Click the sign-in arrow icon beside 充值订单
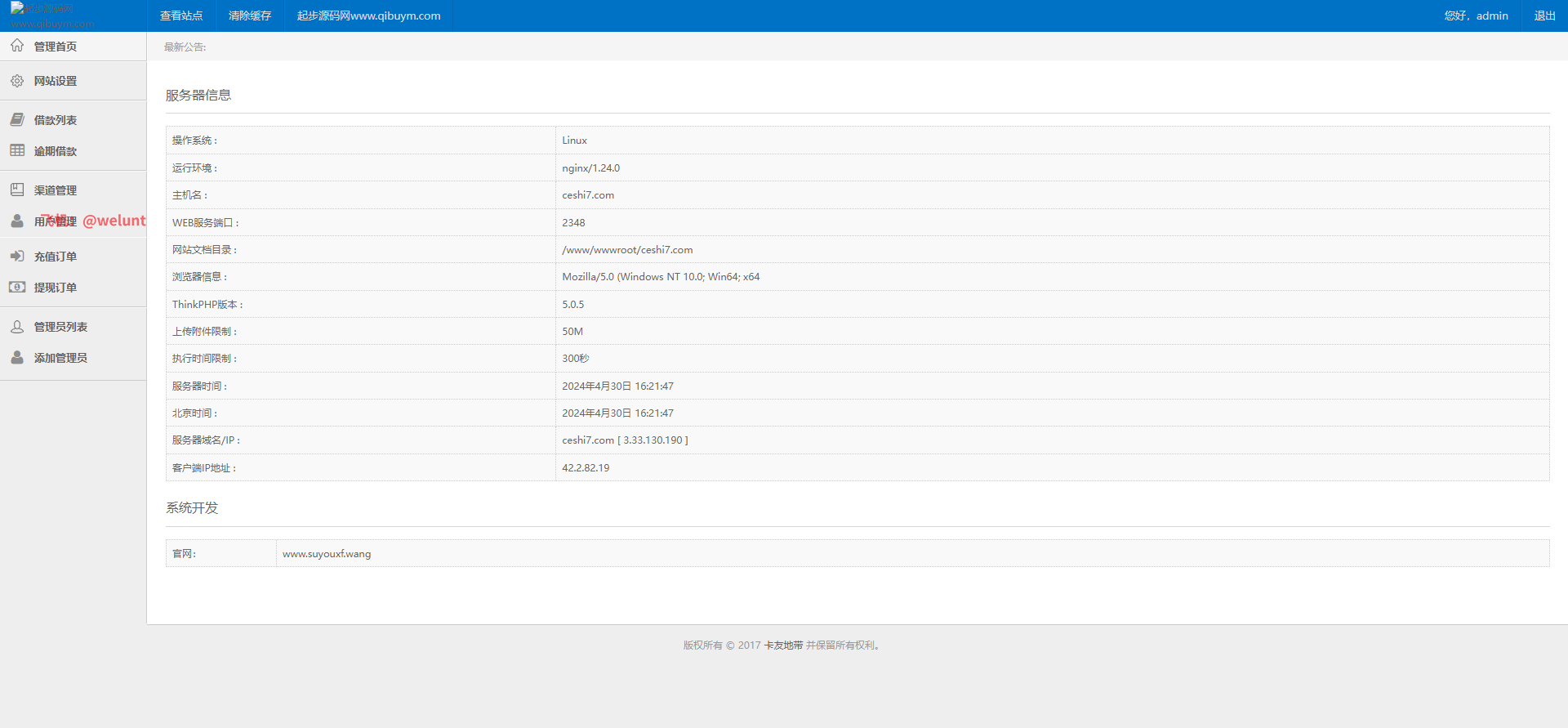Image resolution: width=1568 pixels, height=728 pixels. (17, 256)
